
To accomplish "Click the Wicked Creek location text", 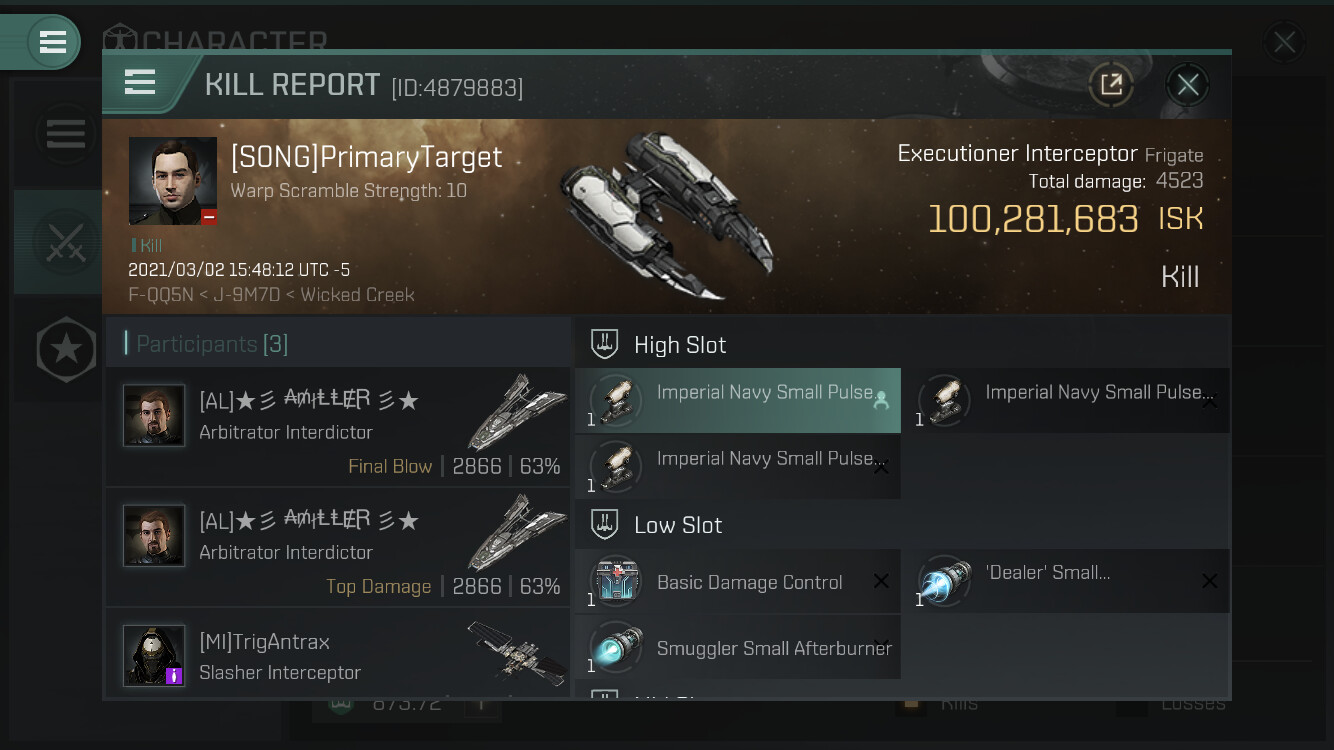I will tap(357, 295).
